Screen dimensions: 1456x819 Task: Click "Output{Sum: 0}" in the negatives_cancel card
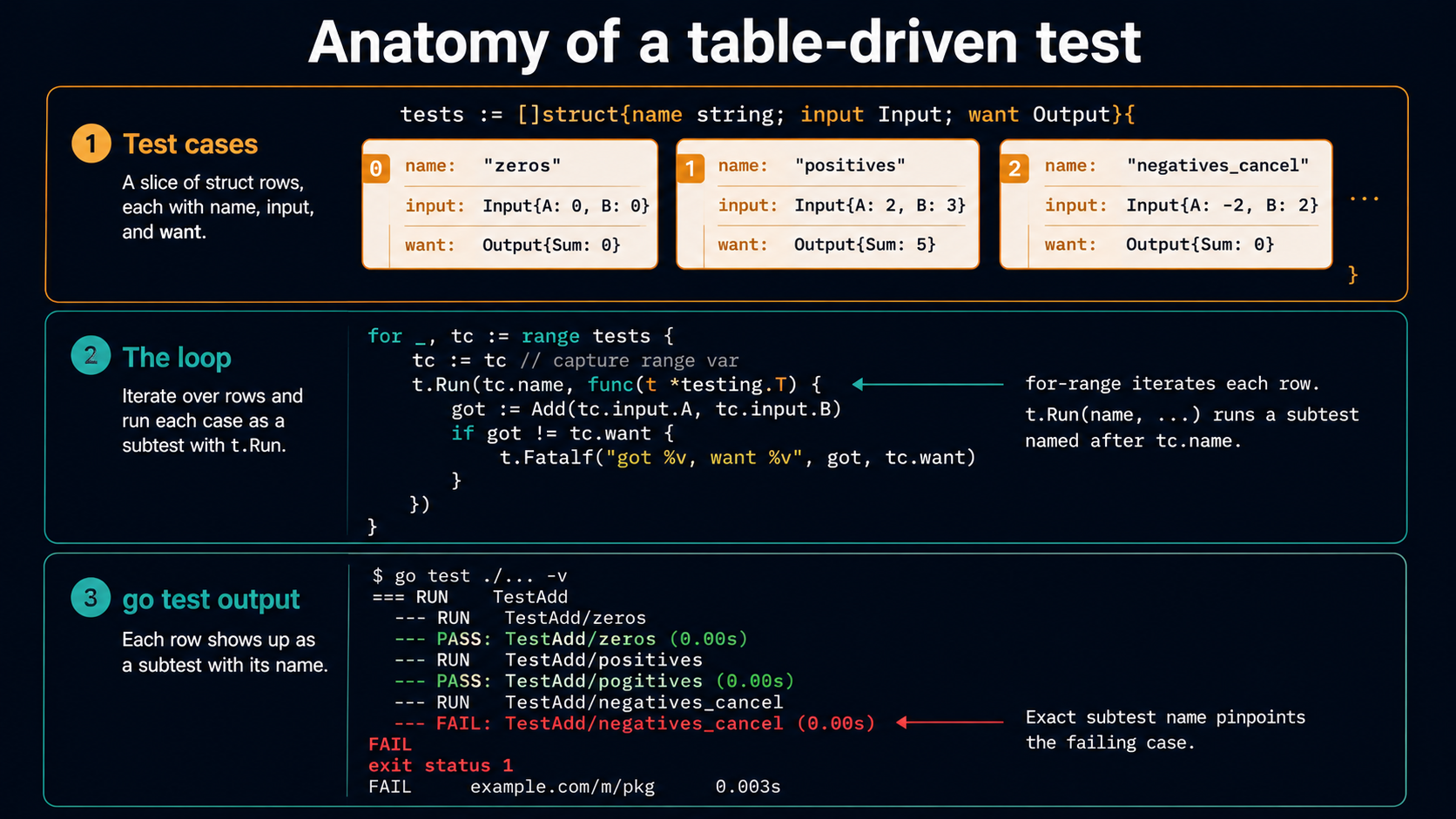click(x=1199, y=245)
